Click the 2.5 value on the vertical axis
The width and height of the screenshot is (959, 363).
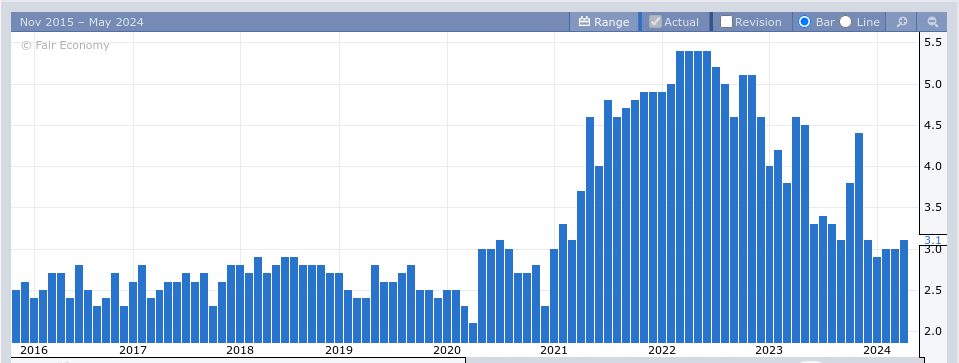tap(933, 290)
